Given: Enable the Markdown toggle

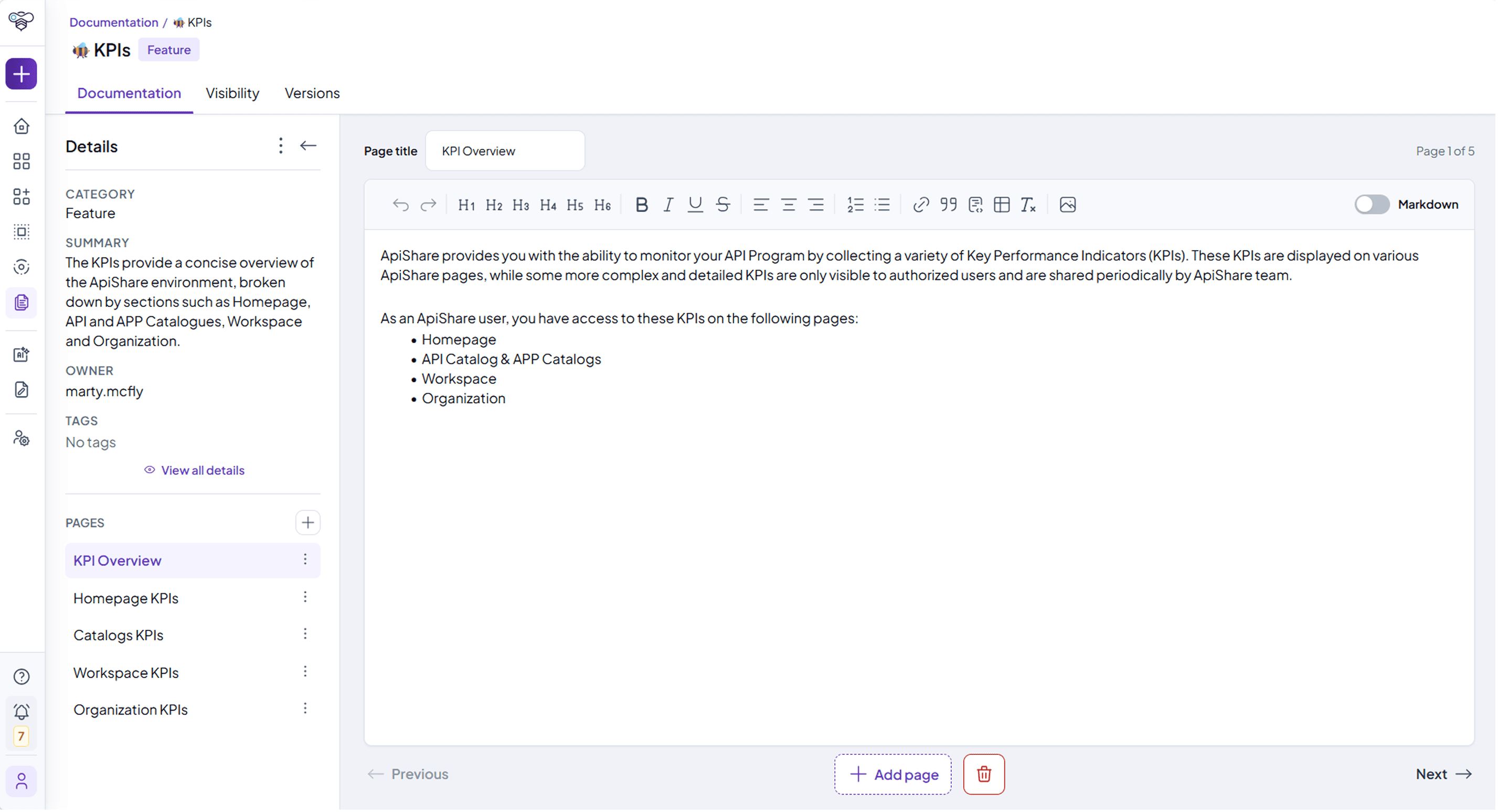Looking at the screenshot, I should pyautogui.click(x=1373, y=205).
